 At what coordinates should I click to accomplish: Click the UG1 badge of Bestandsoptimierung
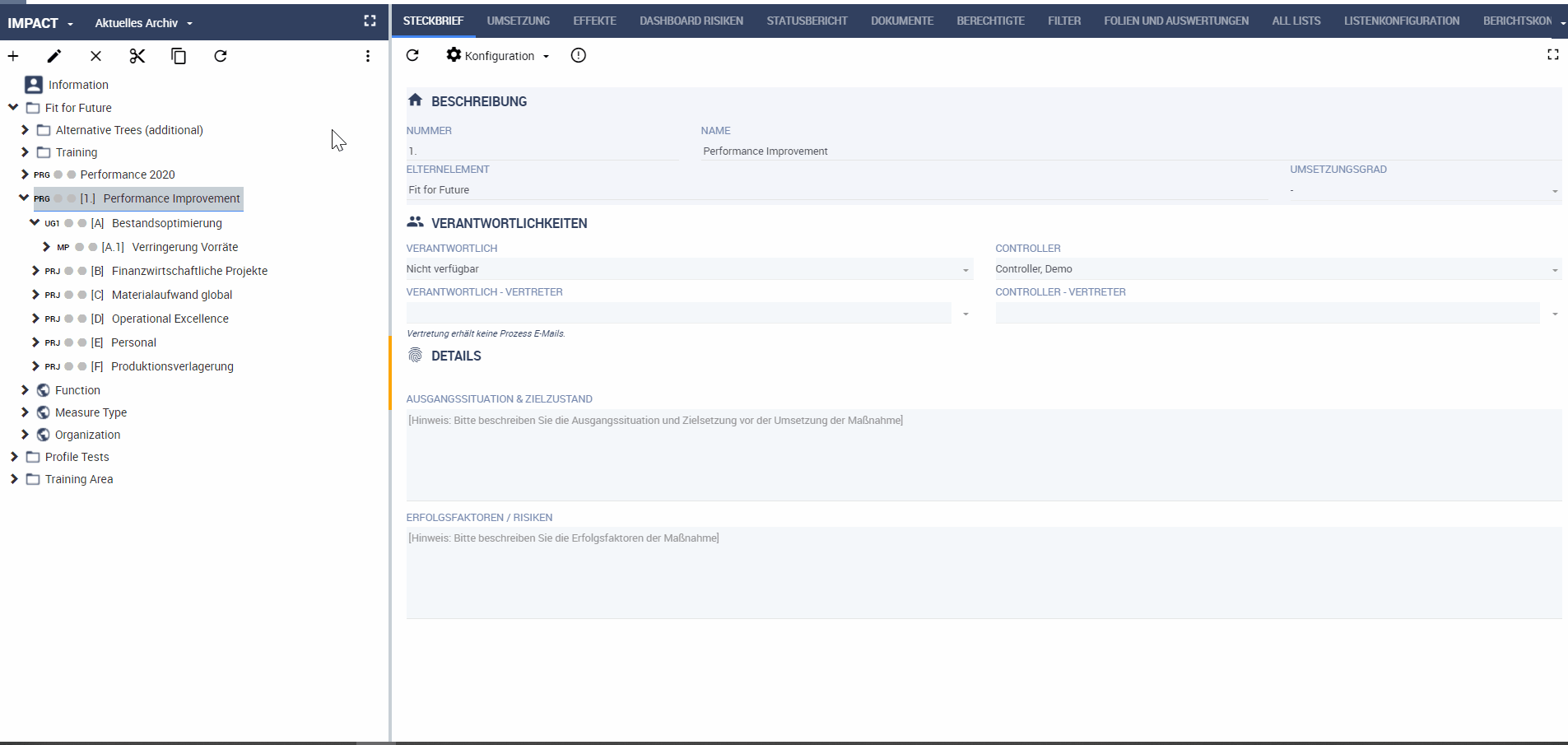click(52, 223)
